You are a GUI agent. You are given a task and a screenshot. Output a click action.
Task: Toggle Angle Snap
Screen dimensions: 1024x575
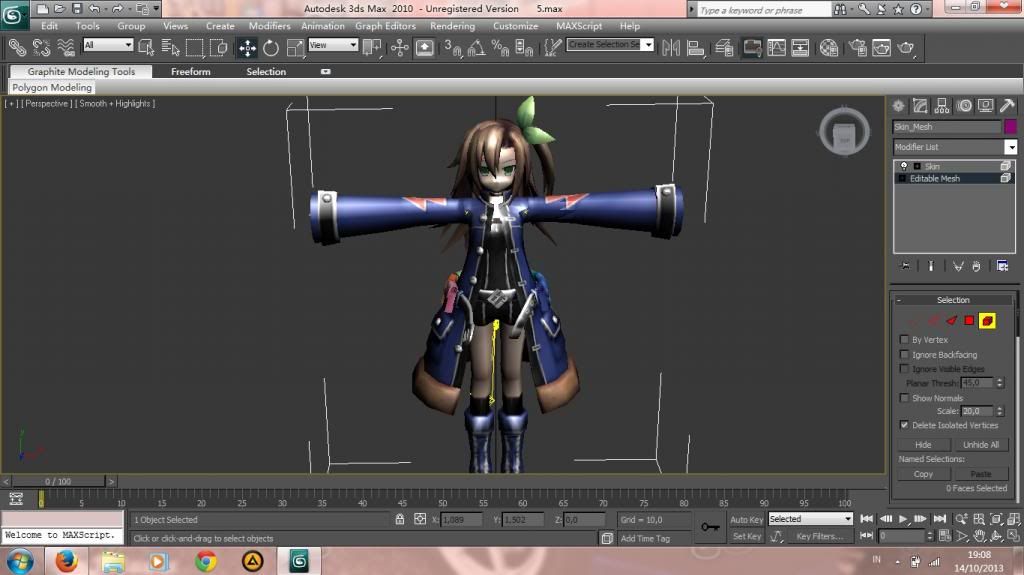point(476,48)
